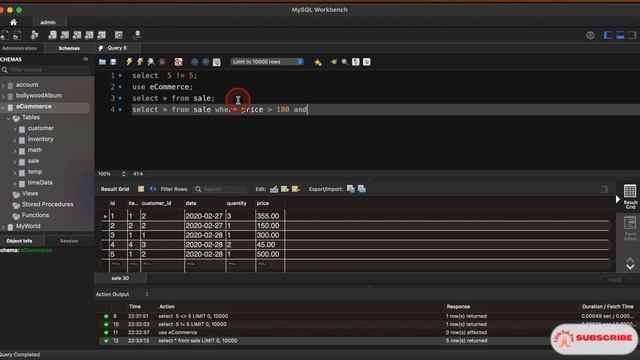The width and height of the screenshot is (640, 360).
Task: Select the timeData table
Action: click(40, 183)
